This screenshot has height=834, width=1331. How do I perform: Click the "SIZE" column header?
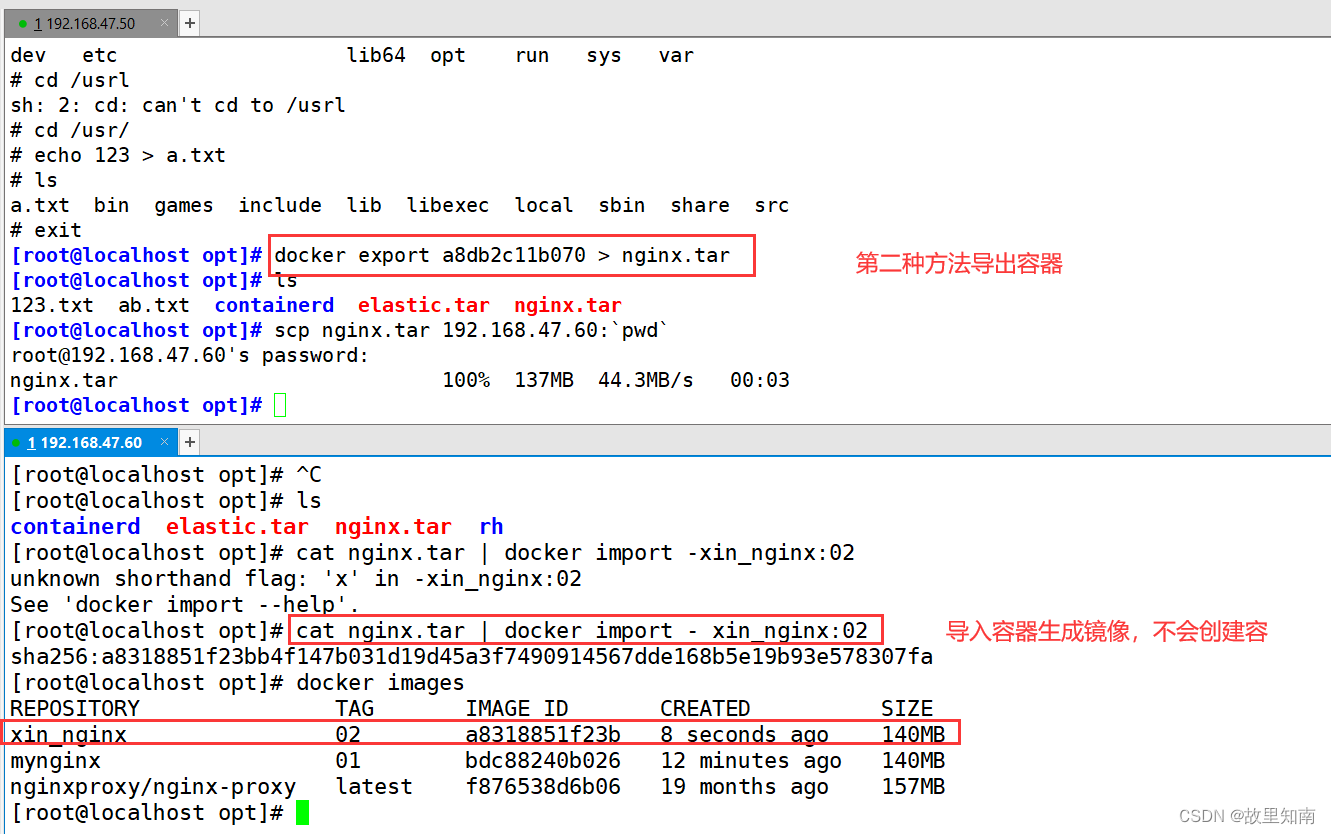[907, 708]
